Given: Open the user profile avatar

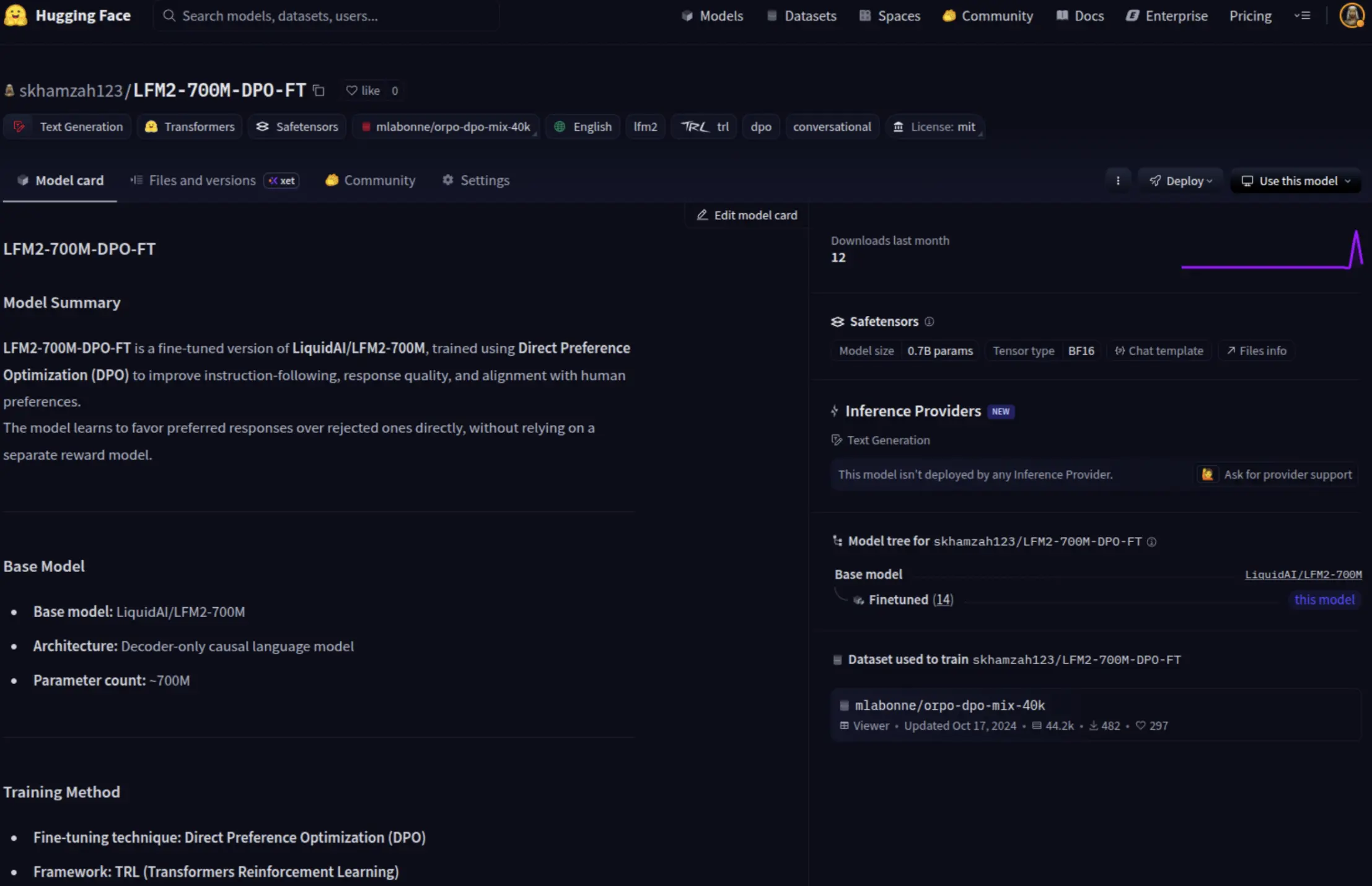Looking at the screenshot, I should pyautogui.click(x=1352, y=15).
